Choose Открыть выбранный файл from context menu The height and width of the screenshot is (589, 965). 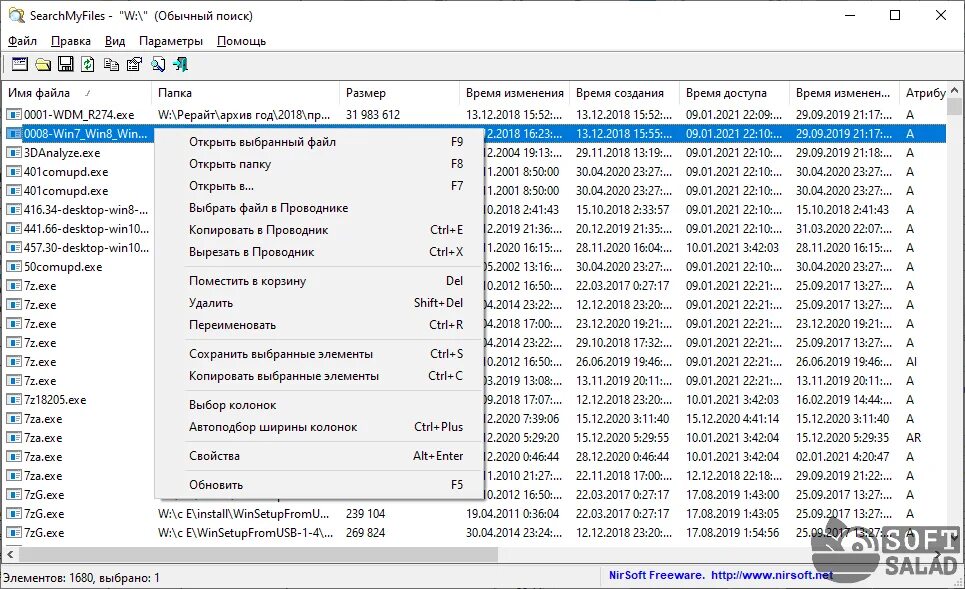tap(318, 142)
